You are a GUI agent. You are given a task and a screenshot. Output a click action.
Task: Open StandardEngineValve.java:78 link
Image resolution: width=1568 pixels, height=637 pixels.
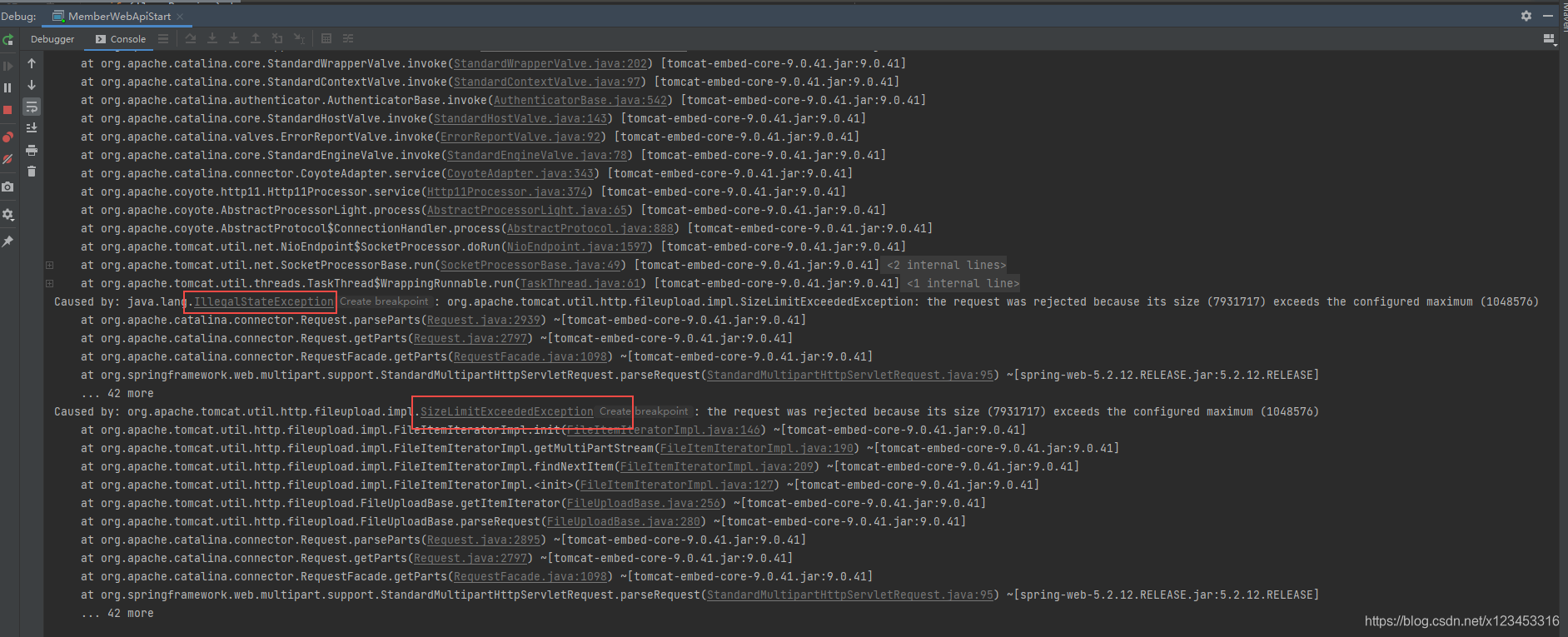pyautogui.click(x=537, y=155)
